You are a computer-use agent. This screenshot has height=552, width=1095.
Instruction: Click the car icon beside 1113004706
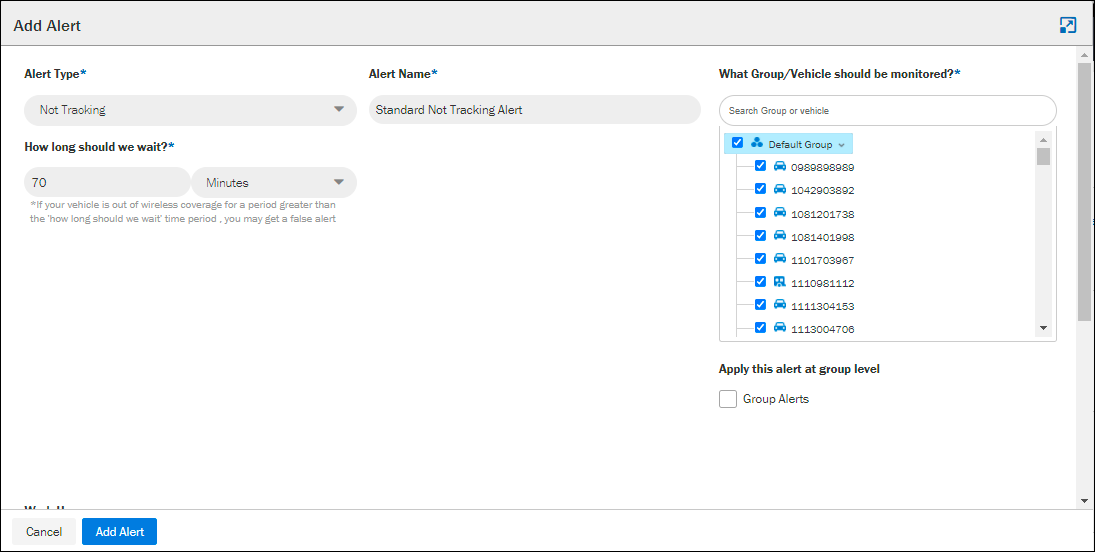pyautogui.click(x=780, y=328)
